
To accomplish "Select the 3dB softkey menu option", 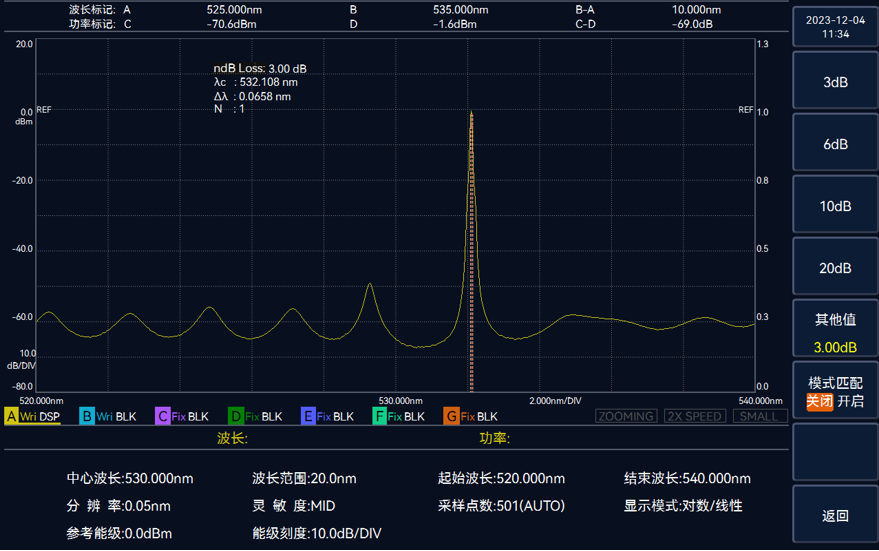I will (835, 82).
